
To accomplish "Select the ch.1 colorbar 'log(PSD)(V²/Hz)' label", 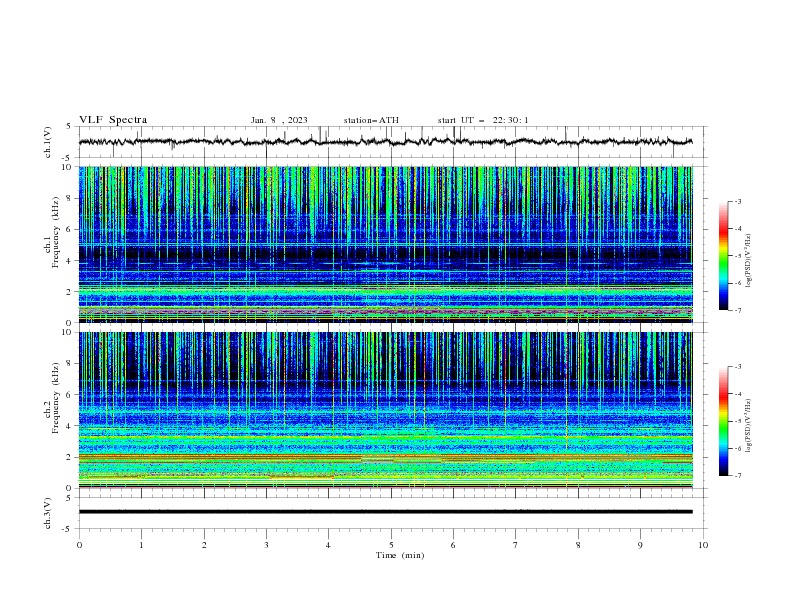I will [x=749, y=261].
